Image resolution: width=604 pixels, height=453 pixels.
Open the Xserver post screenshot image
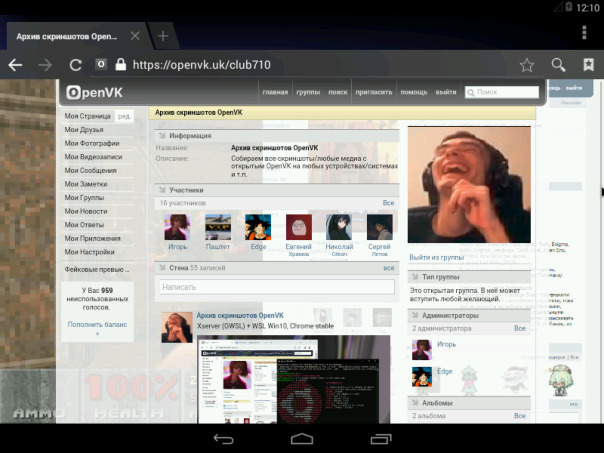point(294,379)
